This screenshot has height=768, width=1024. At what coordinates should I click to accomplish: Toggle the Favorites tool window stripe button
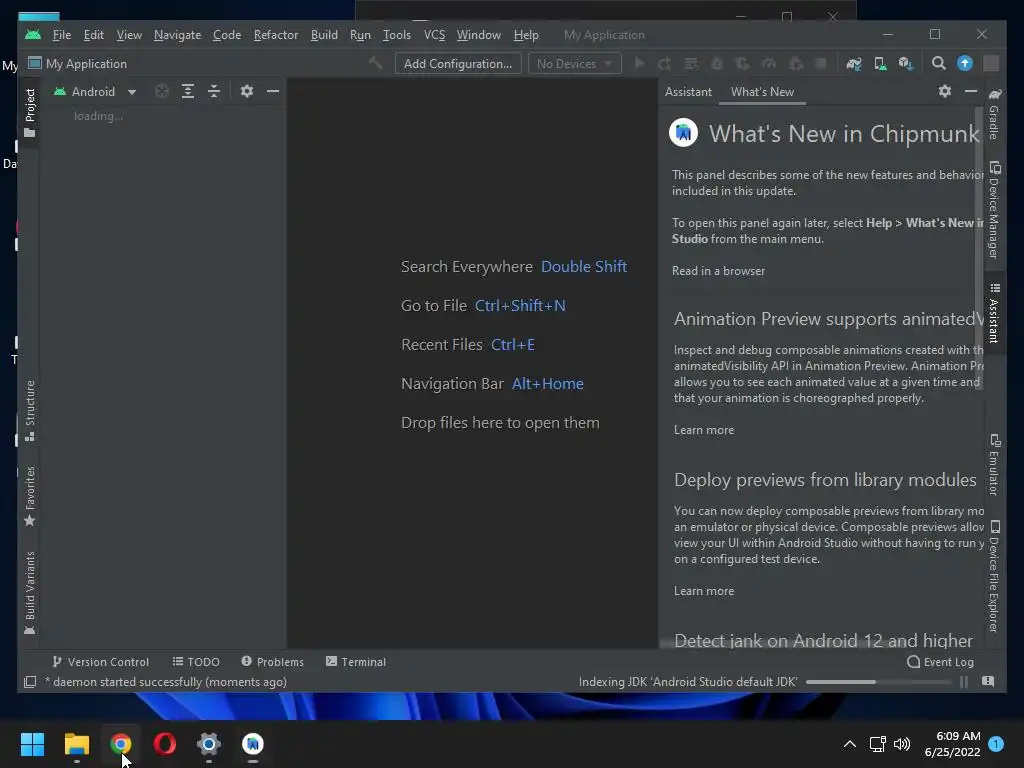[29, 496]
